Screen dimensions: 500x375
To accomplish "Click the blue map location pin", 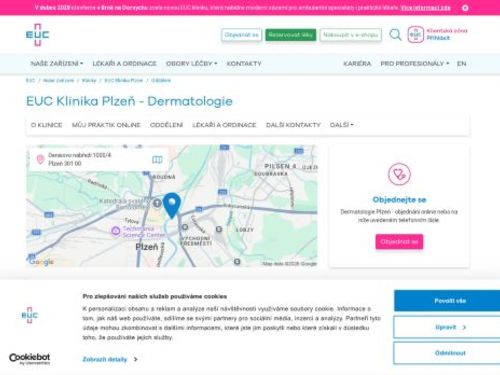I will pos(172,205).
